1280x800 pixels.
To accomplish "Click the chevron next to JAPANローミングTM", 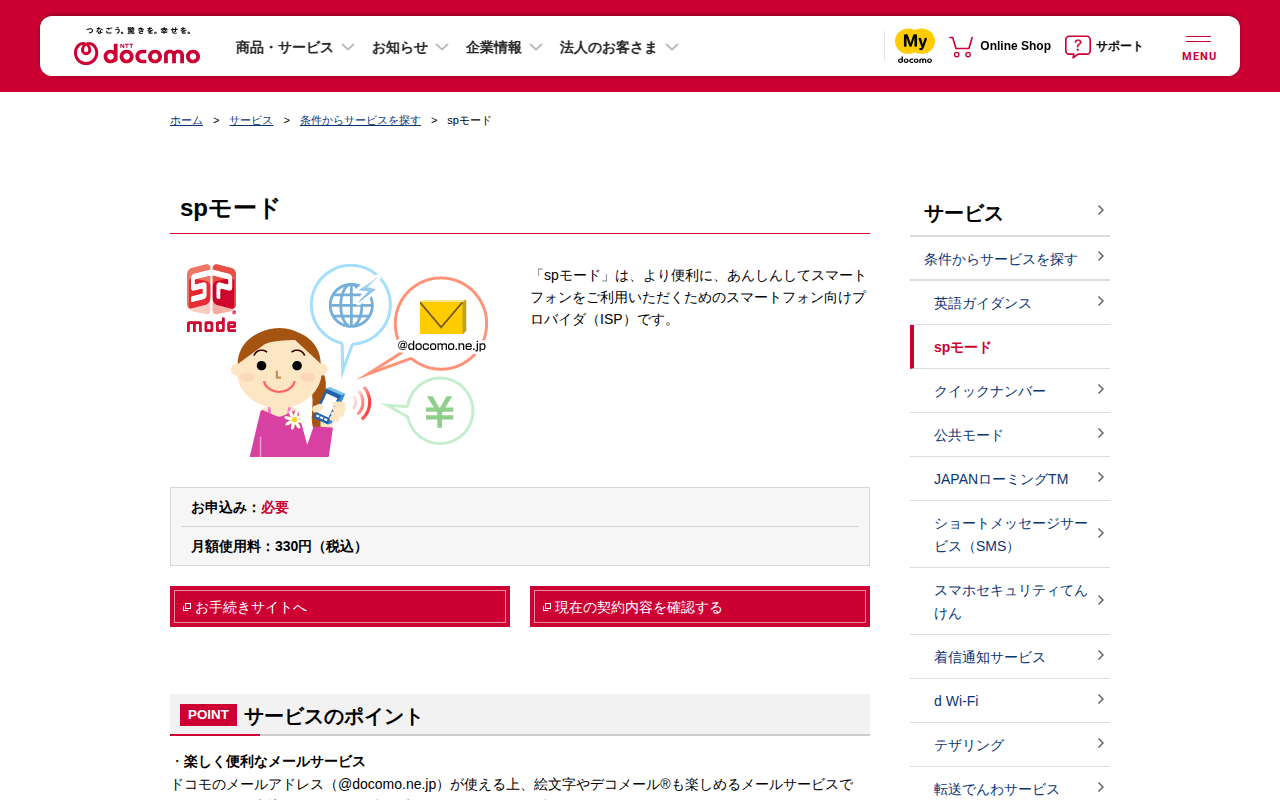I will 1100,477.
